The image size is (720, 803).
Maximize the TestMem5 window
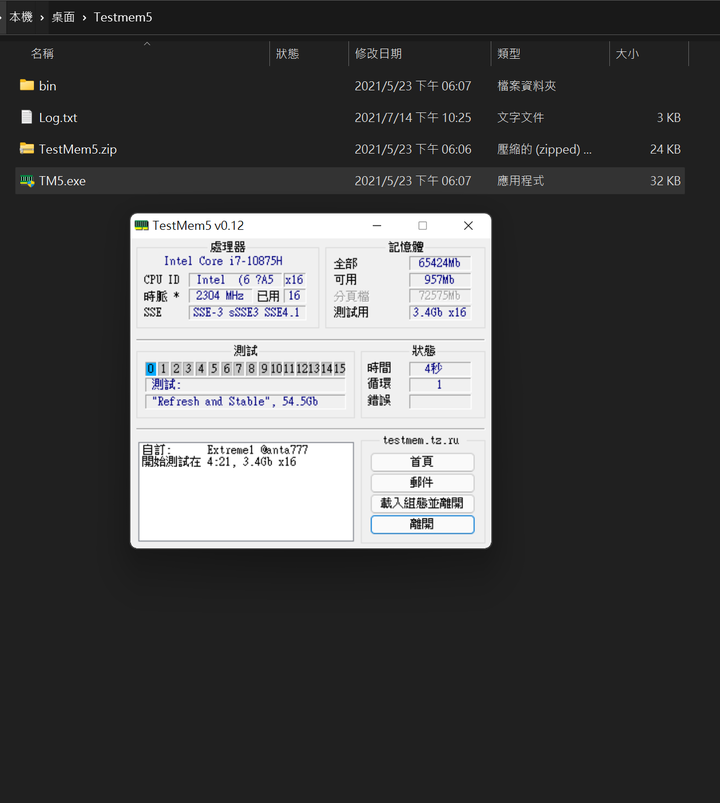tap(422, 225)
